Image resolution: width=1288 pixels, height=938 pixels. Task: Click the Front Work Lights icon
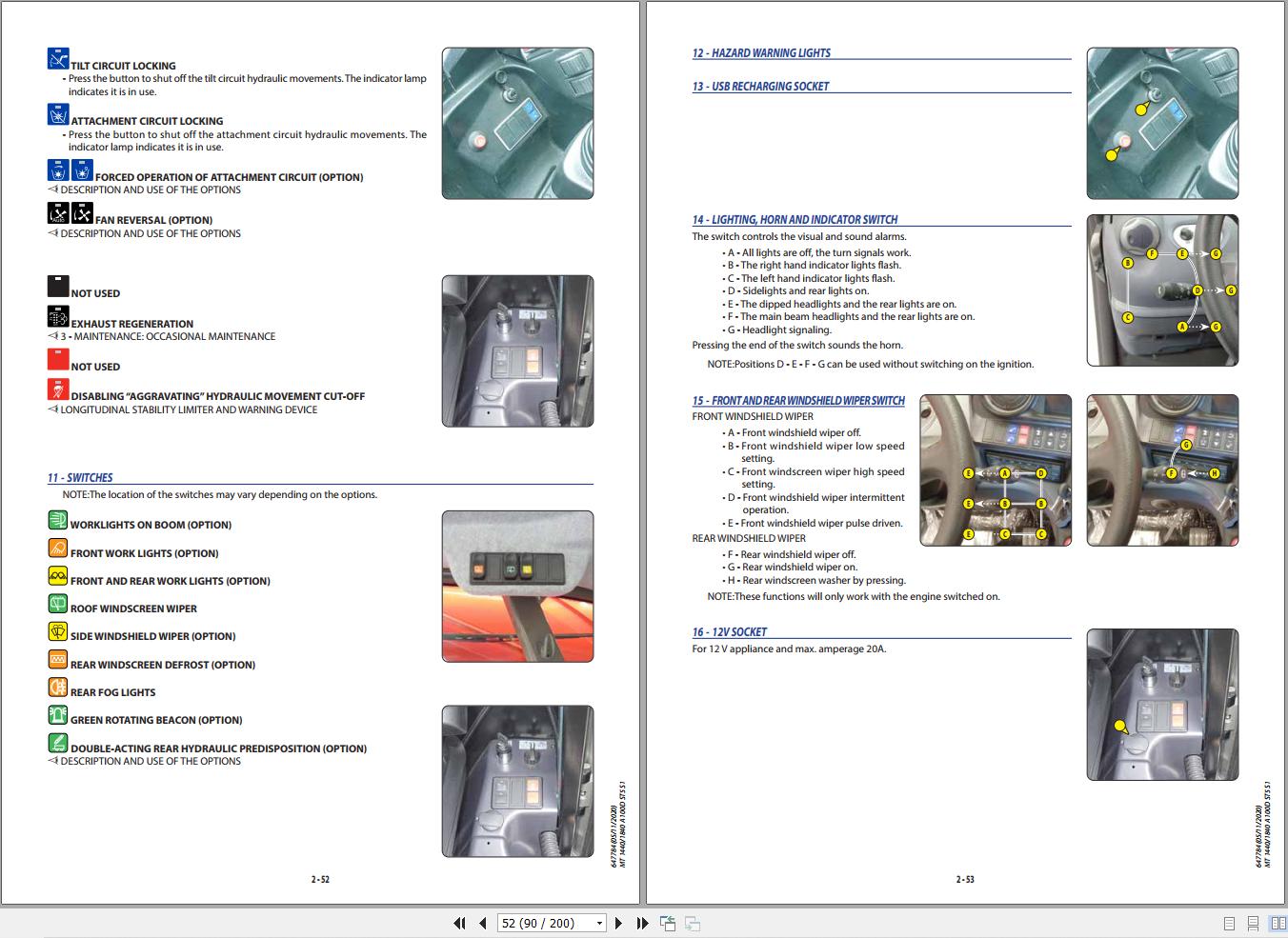[x=58, y=549]
